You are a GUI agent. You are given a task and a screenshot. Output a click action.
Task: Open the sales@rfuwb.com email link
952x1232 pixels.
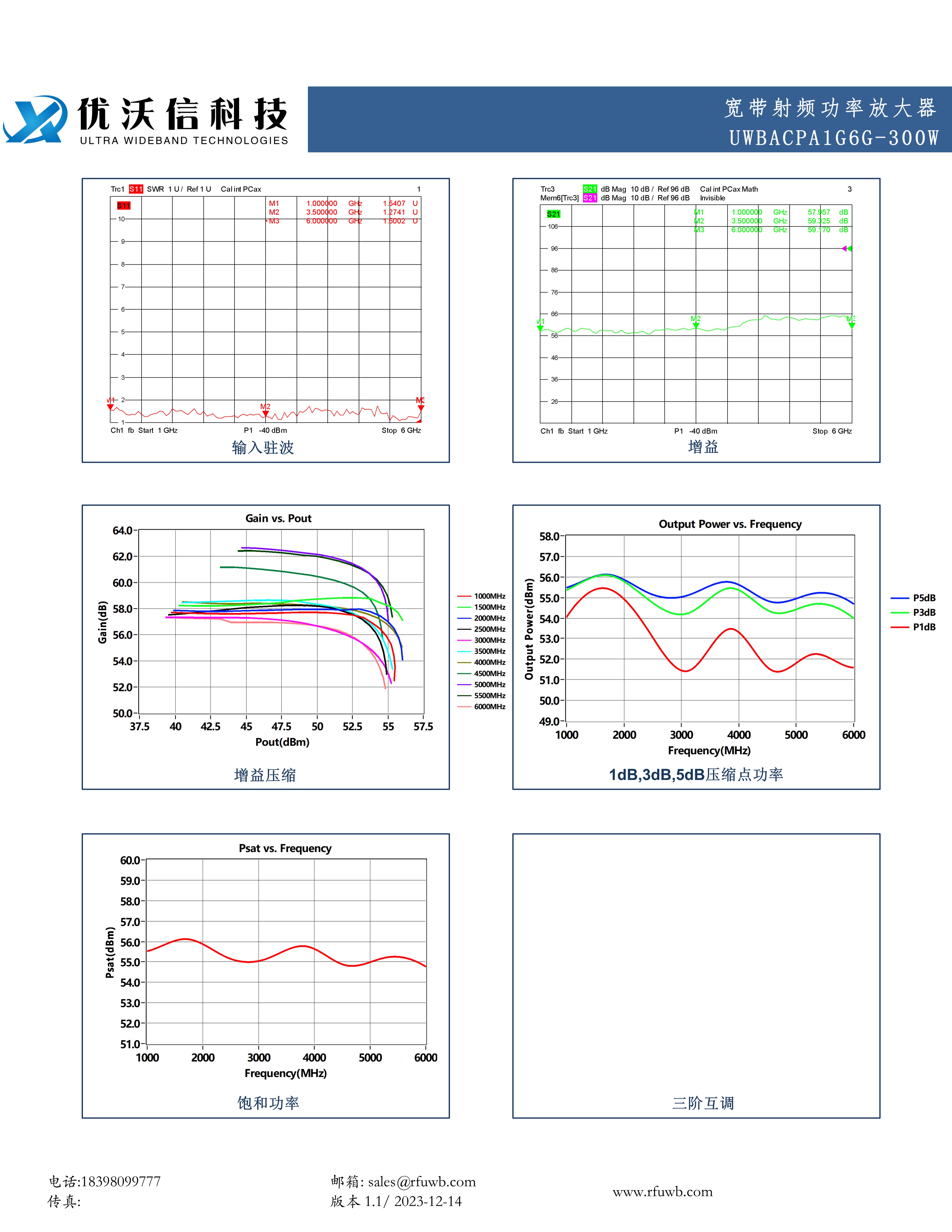click(421, 1182)
